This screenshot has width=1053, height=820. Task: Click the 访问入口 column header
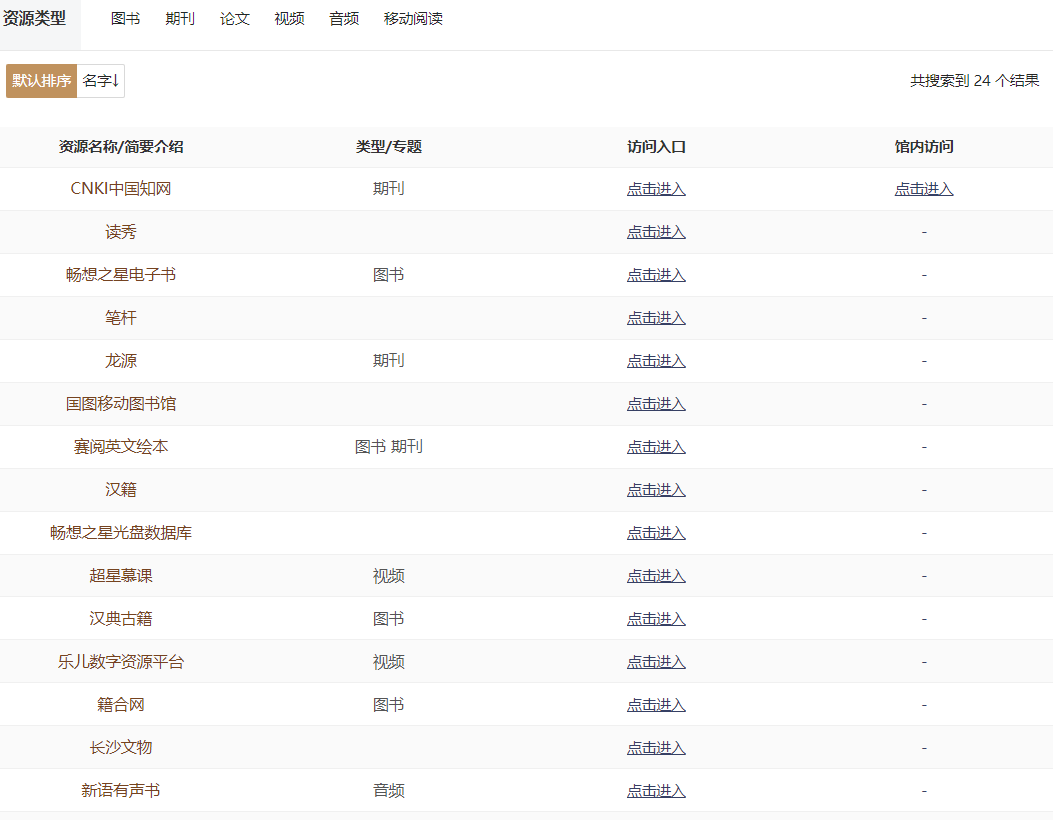(656, 146)
